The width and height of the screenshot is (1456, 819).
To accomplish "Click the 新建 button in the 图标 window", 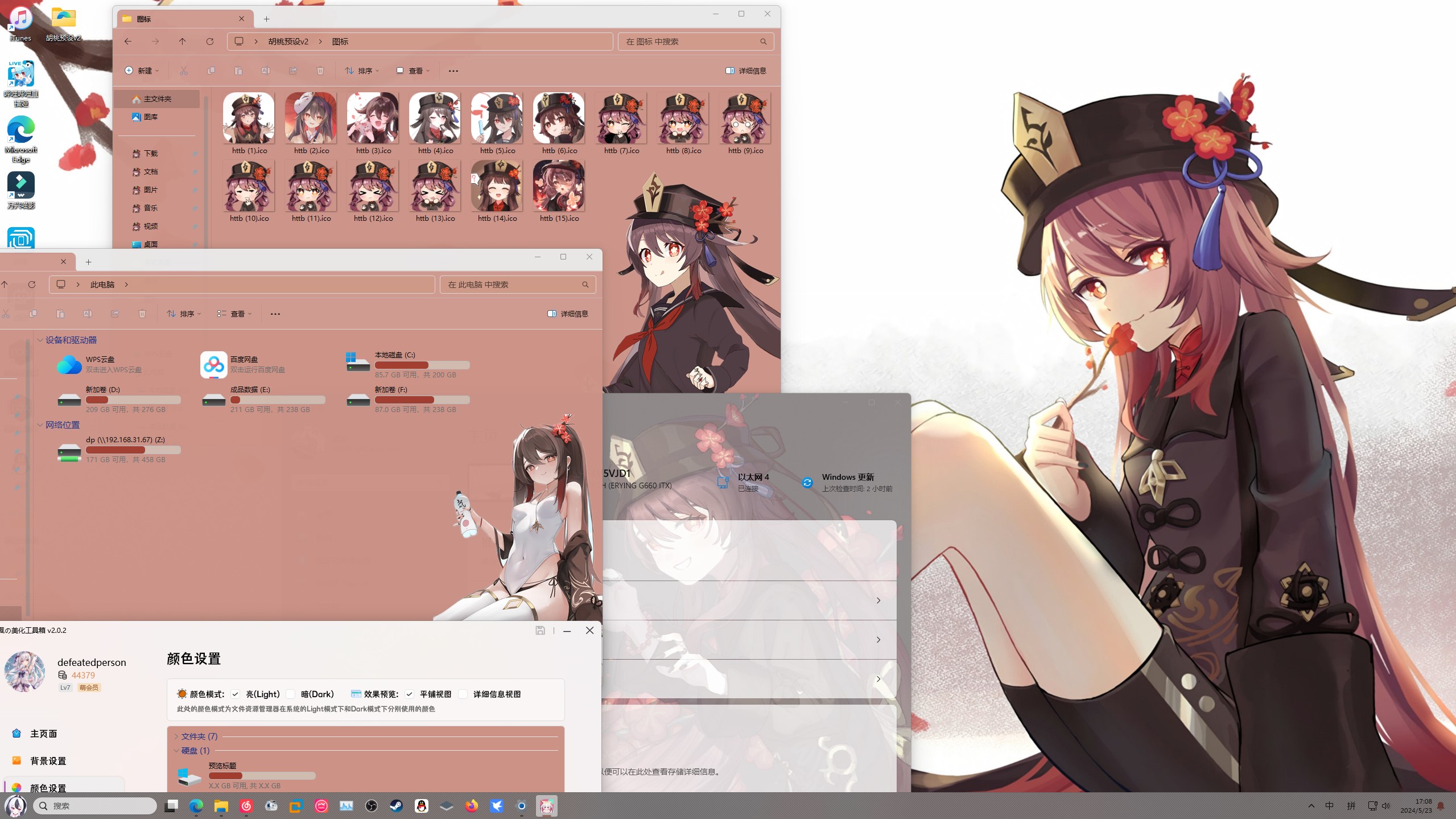I will [x=142, y=71].
